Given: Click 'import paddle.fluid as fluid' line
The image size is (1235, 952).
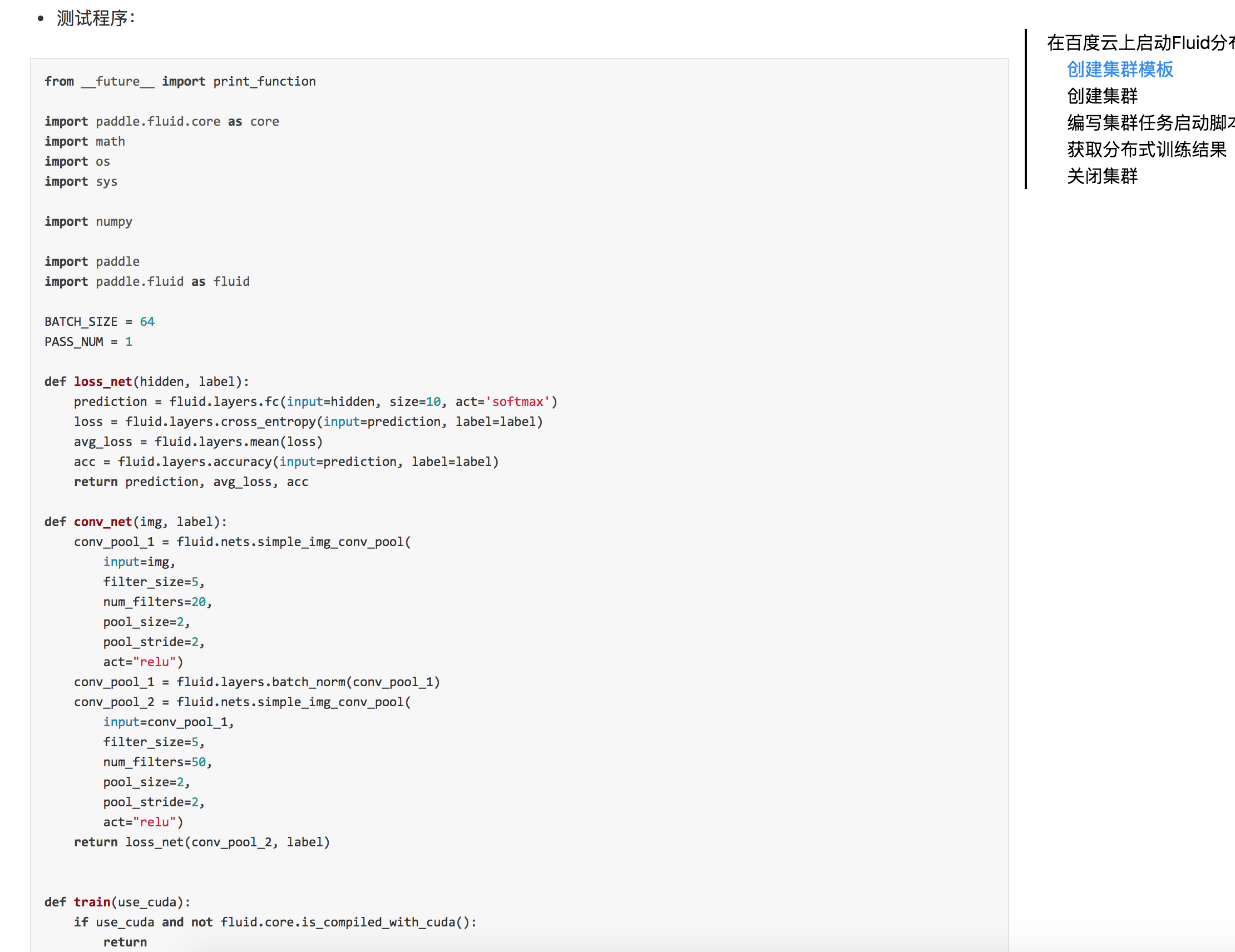Looking at the screenshot, I should click(x=147, y=281).
